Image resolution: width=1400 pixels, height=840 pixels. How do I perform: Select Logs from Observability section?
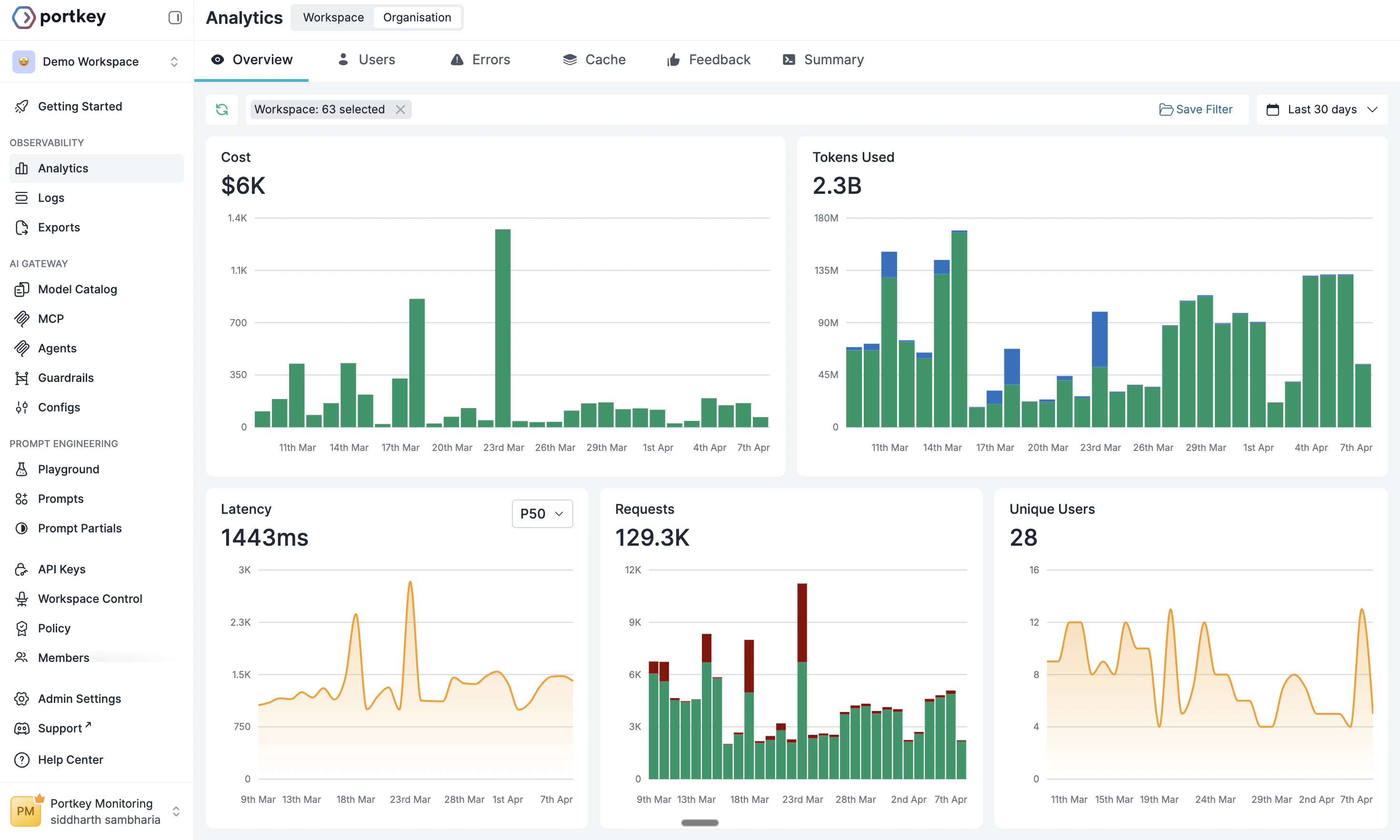tap(51, 198)
